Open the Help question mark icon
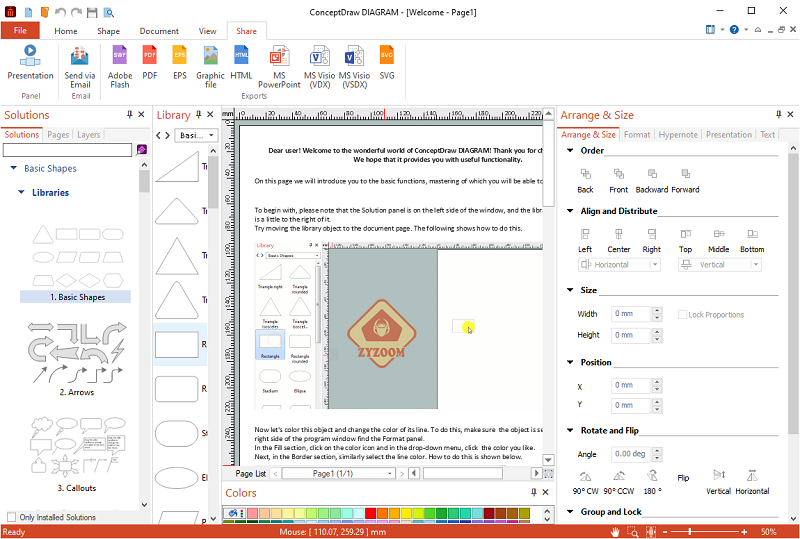Viewport: 800px width, 539px height. (x=734, y=30)
